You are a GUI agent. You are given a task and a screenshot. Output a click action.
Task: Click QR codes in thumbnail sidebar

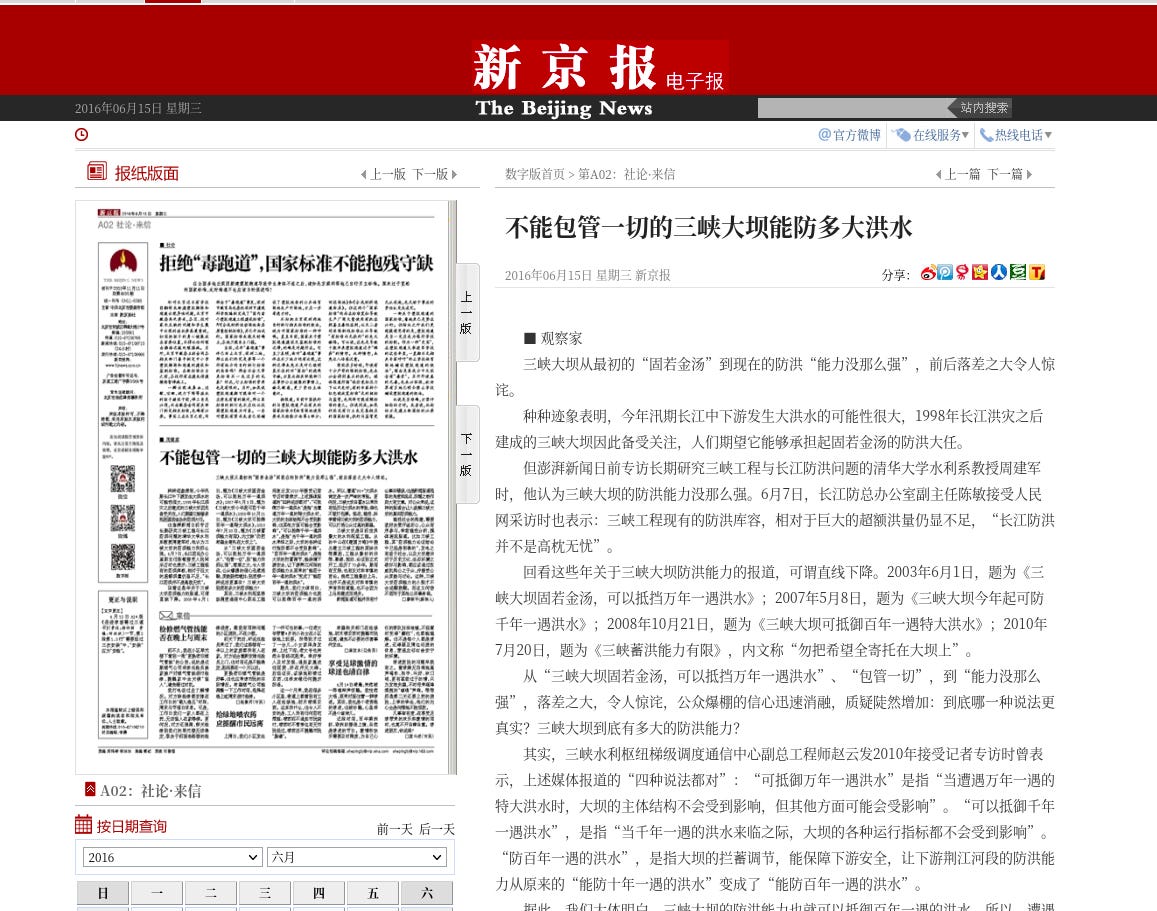pyautogui.click(x=122, y=520)
